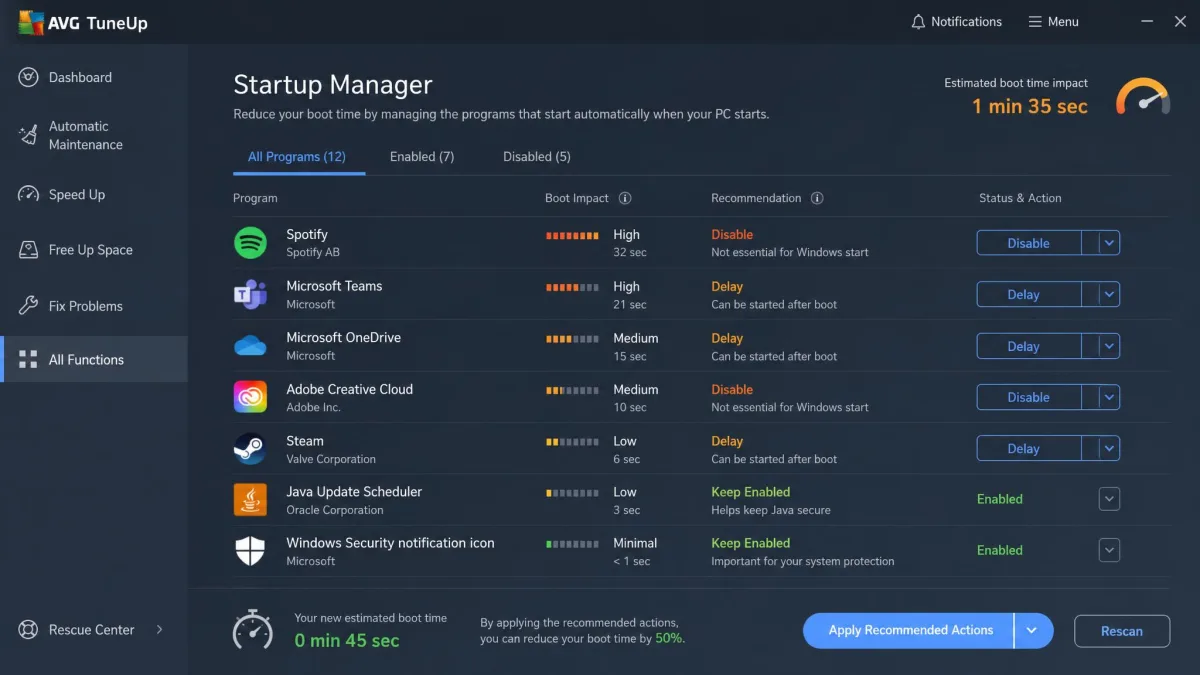Click the Oracle Corporation publisher text
1200x675 pixels.
coord(335,510)
